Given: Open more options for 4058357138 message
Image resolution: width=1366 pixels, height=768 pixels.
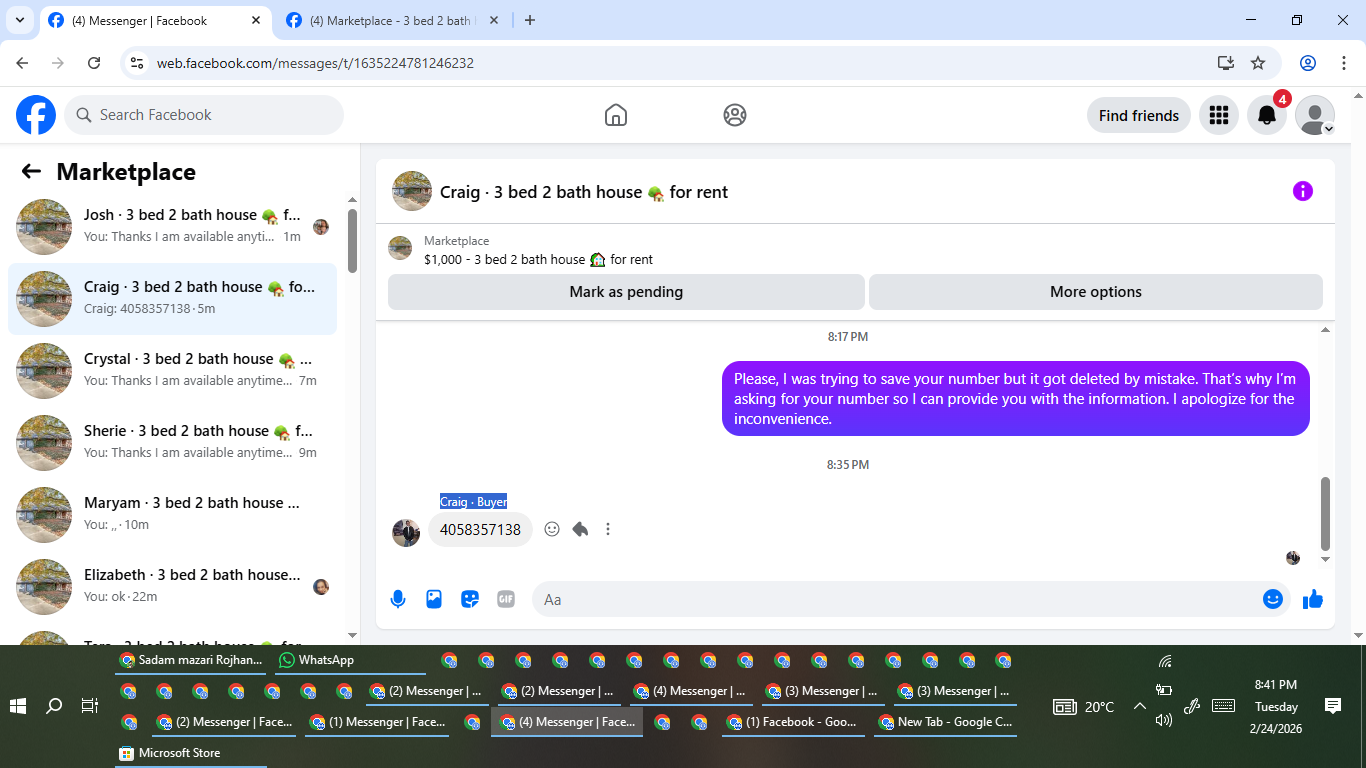Looking at the screenshot, I should (x=608, y=529).
